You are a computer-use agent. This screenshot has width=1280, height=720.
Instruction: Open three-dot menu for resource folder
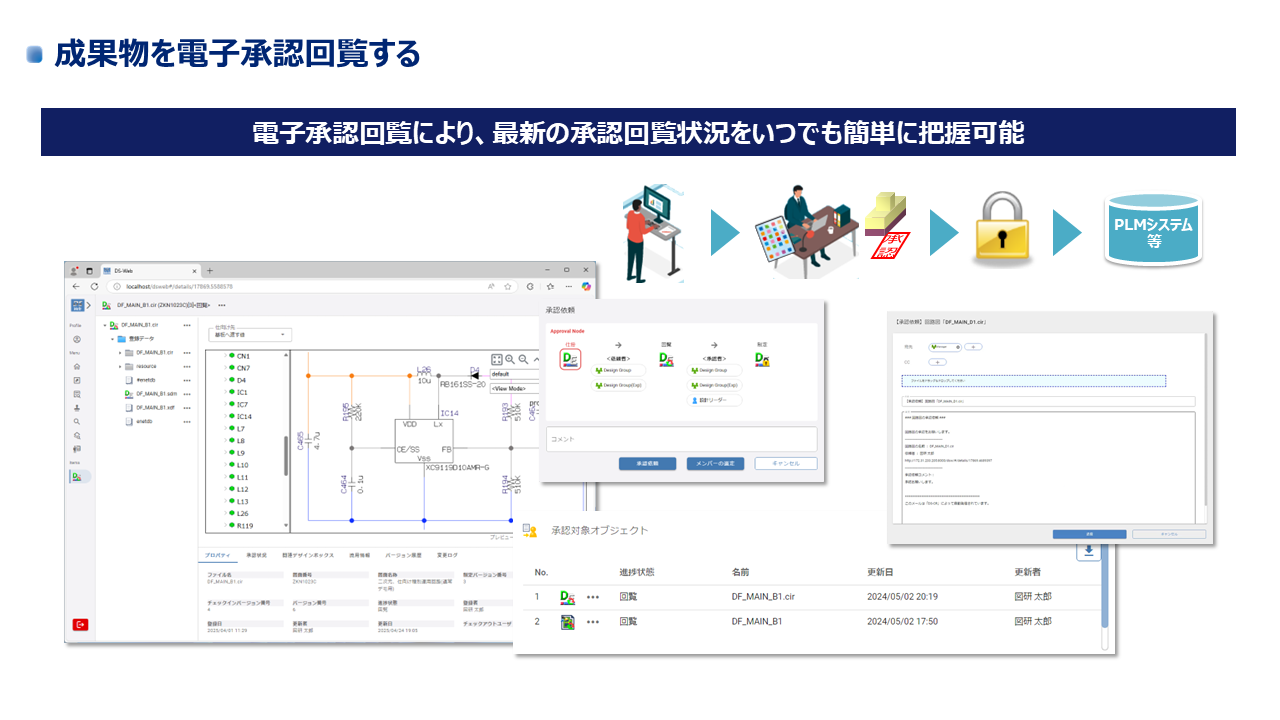point(186,366)
